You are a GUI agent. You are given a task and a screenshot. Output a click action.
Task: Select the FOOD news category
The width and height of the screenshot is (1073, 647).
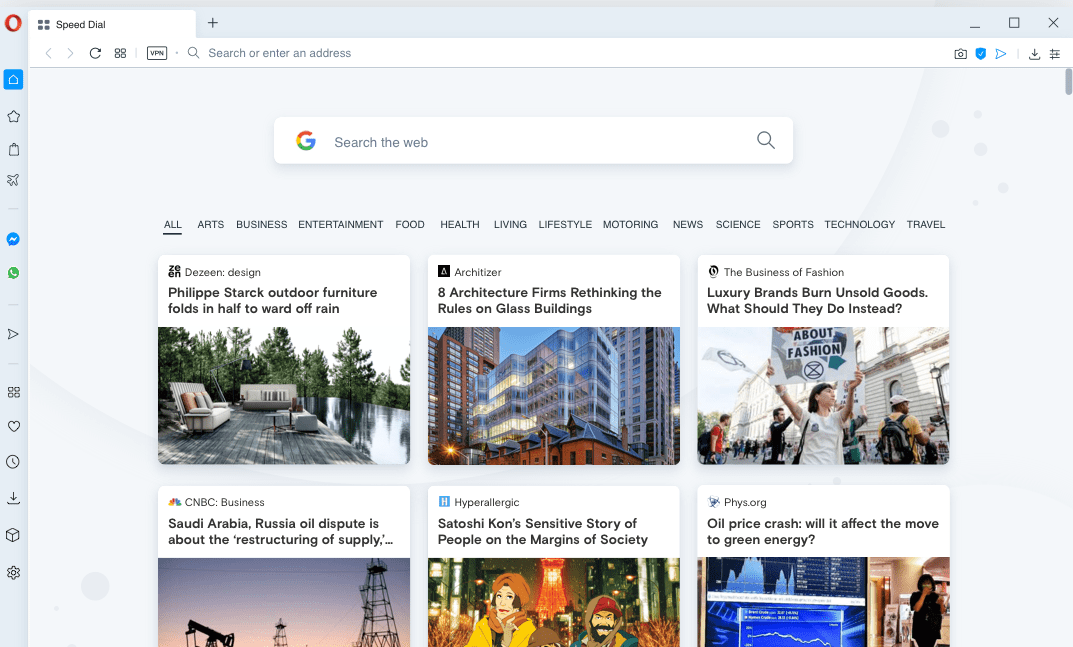pos(410,225)
